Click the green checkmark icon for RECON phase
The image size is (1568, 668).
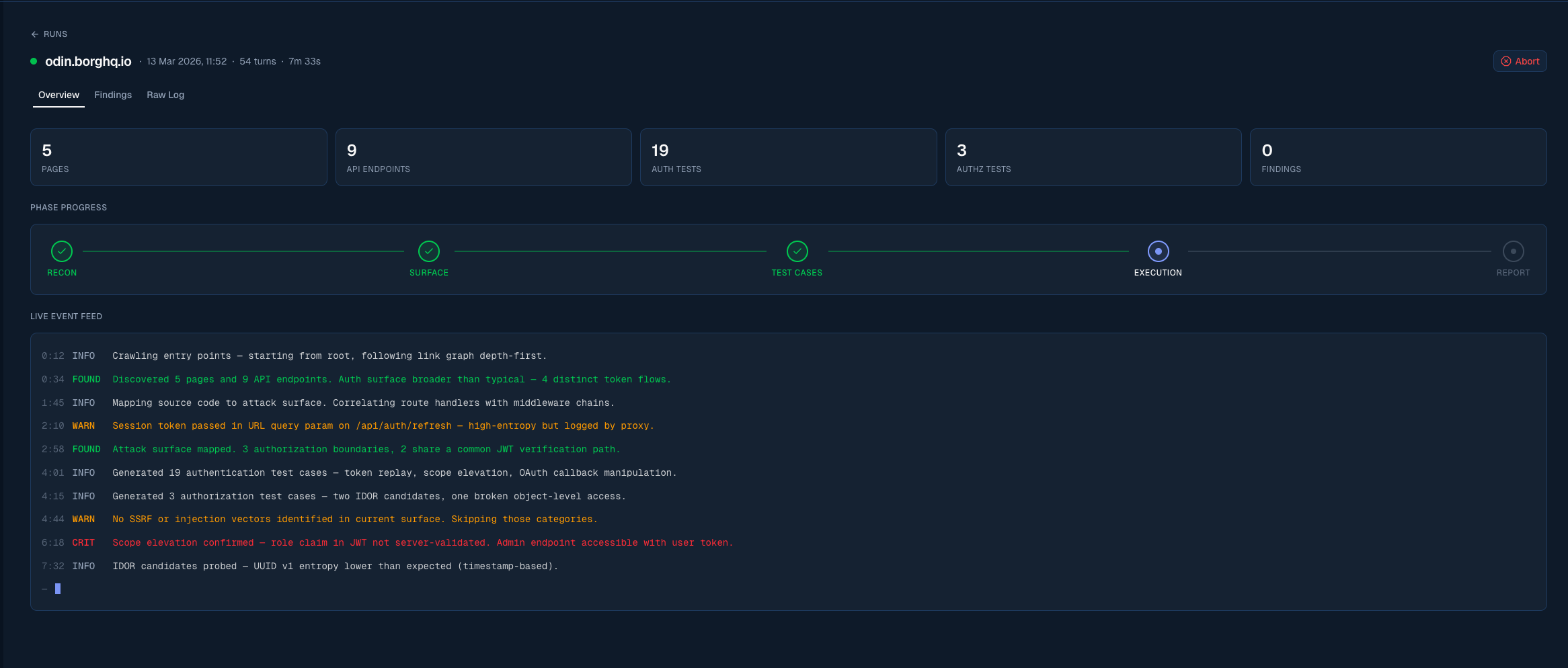pos(62,251)
